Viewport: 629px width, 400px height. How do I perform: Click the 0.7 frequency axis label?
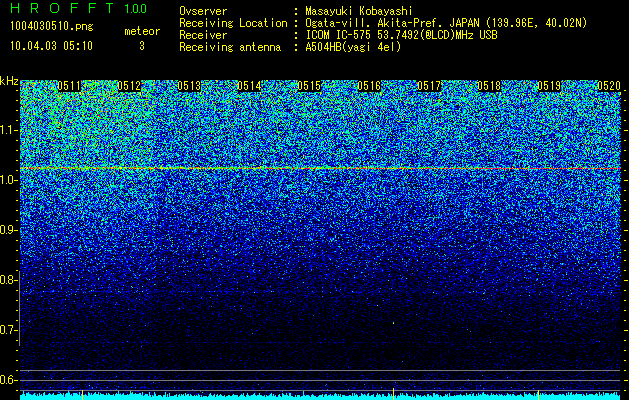point(7,330)
